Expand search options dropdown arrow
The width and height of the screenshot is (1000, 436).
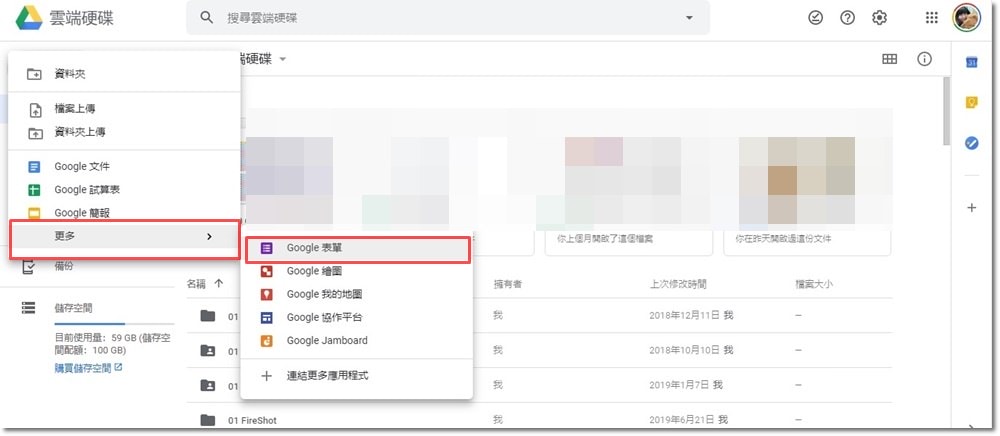(x=688, y=18)
